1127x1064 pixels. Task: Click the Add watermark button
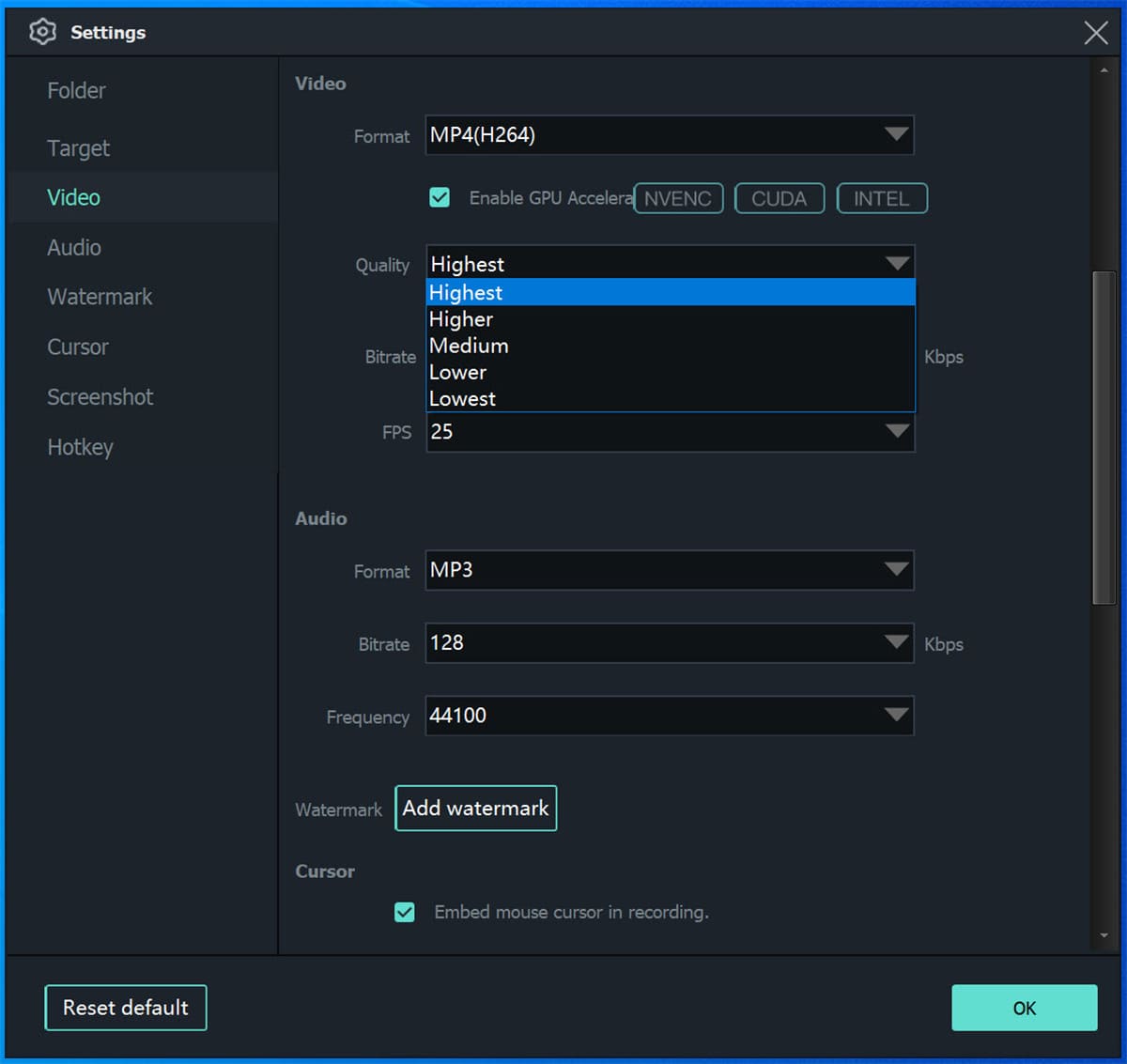click(x=475, y=809)
